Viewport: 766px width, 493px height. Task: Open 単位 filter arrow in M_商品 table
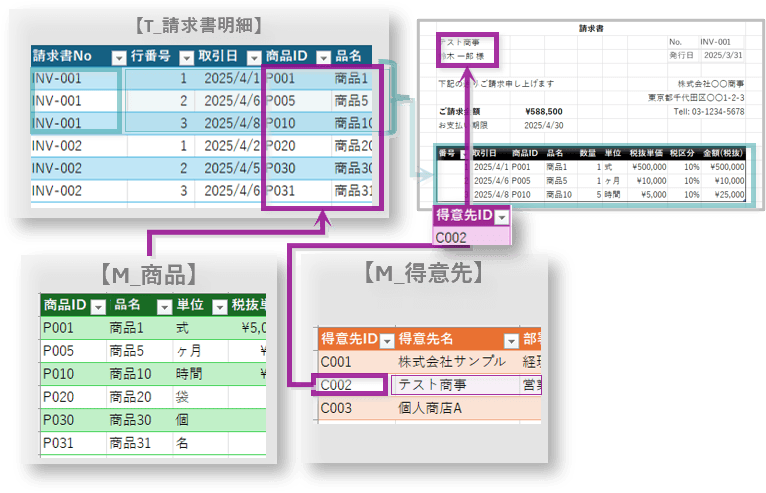(220, 307)
